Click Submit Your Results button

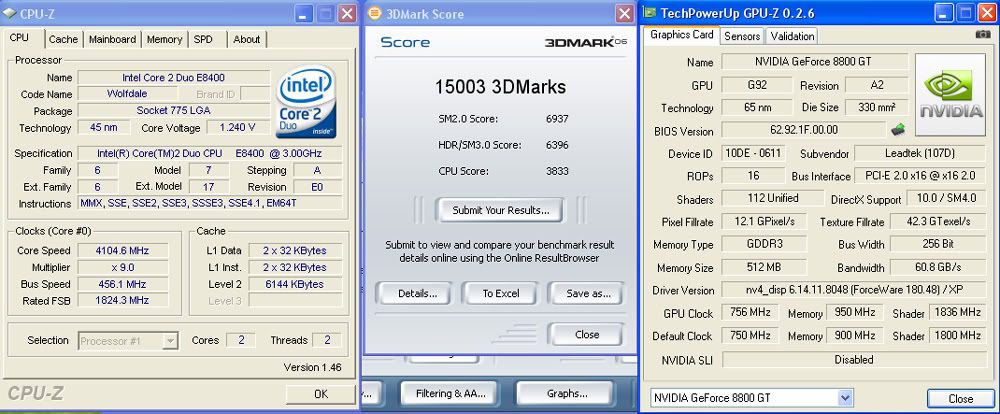point(499,210)
